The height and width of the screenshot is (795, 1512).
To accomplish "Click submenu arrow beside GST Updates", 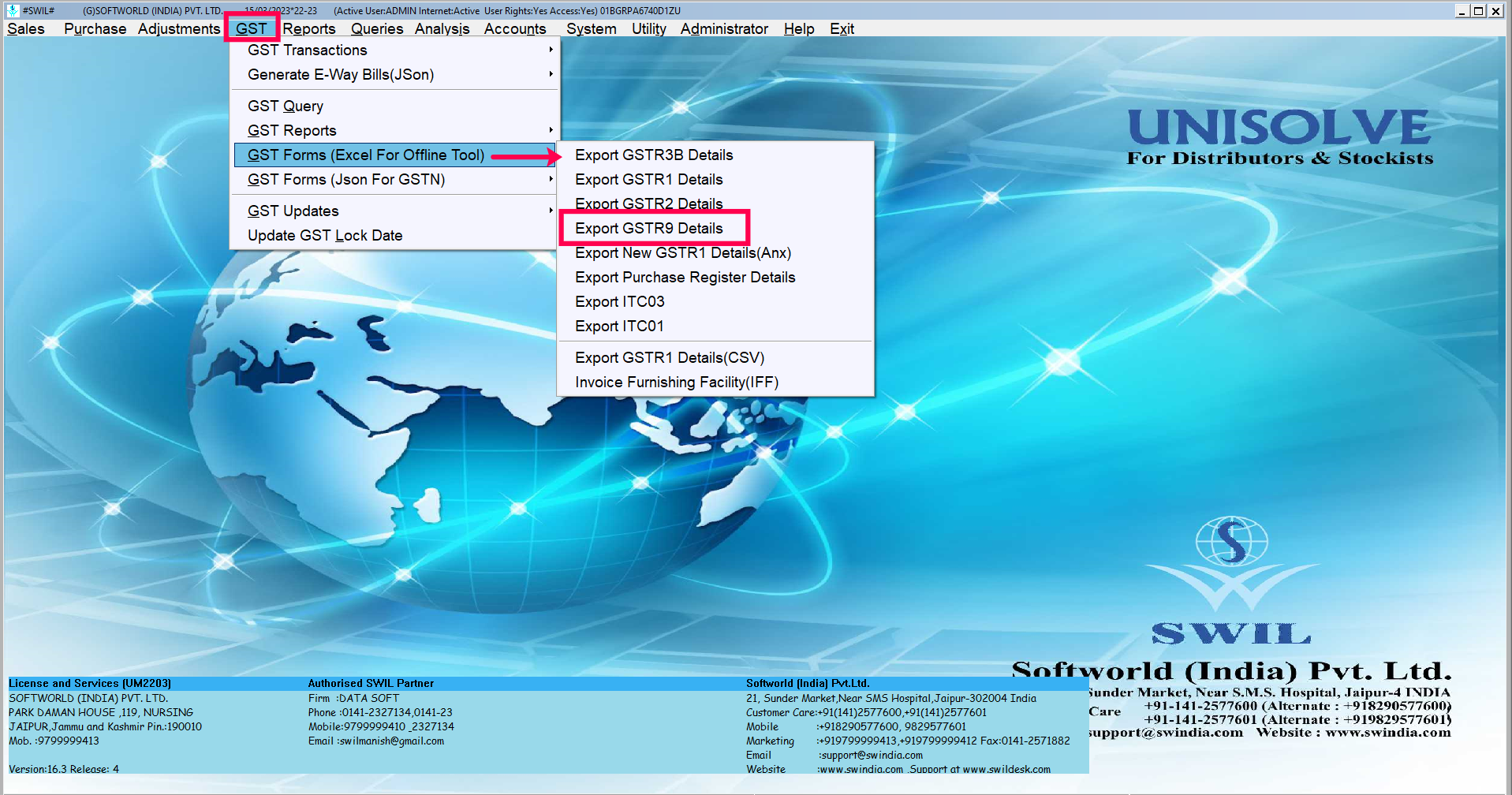I will pyautogui.click(x=551, y=211).
